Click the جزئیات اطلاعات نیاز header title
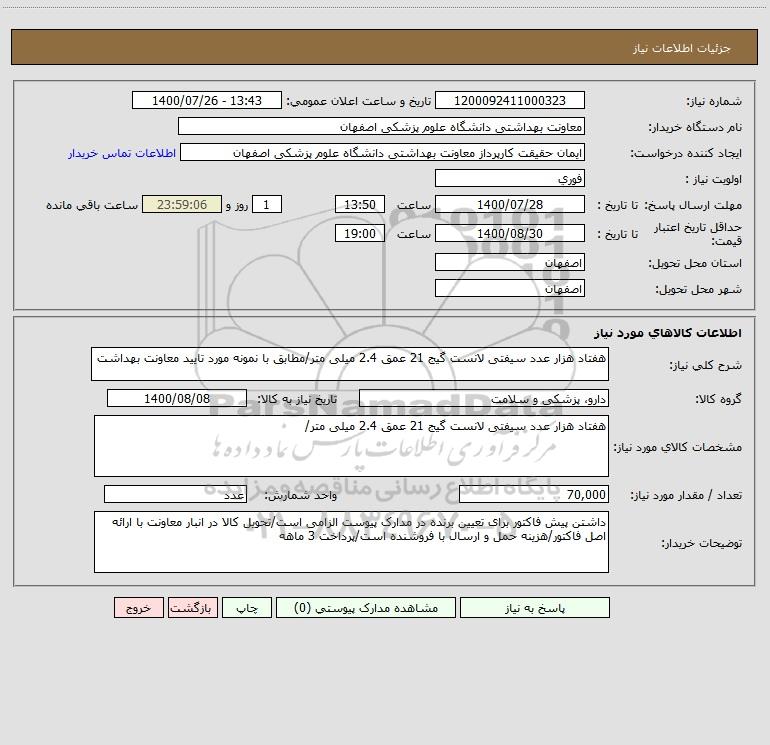 (682, 48)
